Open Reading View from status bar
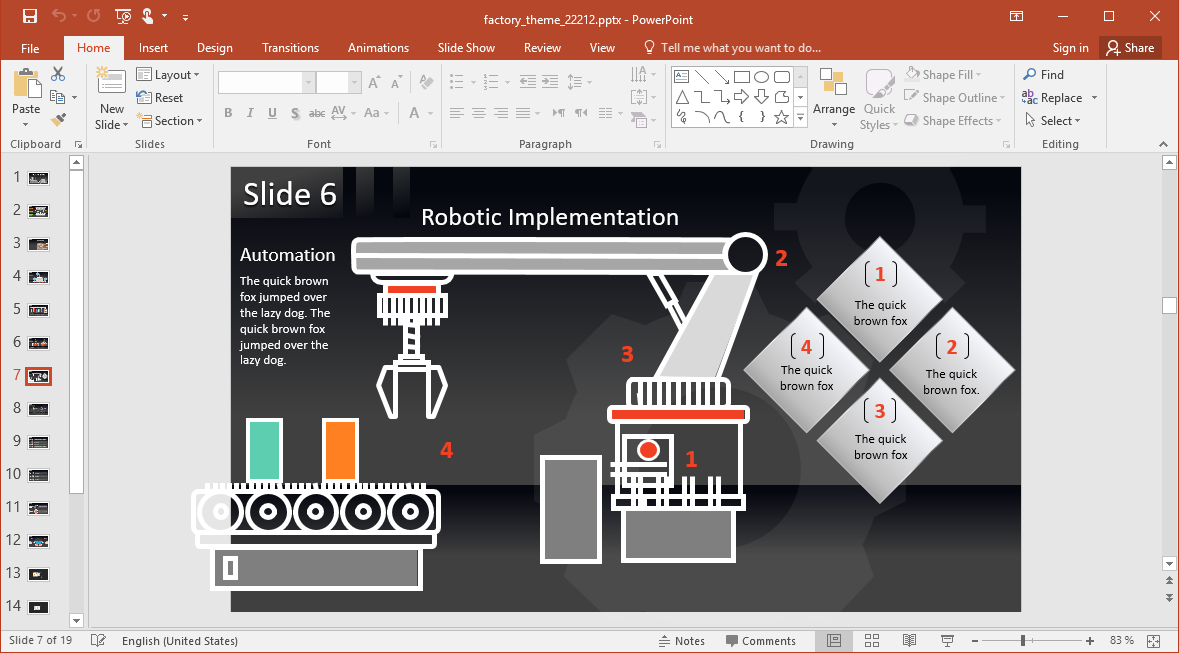This screenshot has width=1179, height=653. click(x=909, y=640)
